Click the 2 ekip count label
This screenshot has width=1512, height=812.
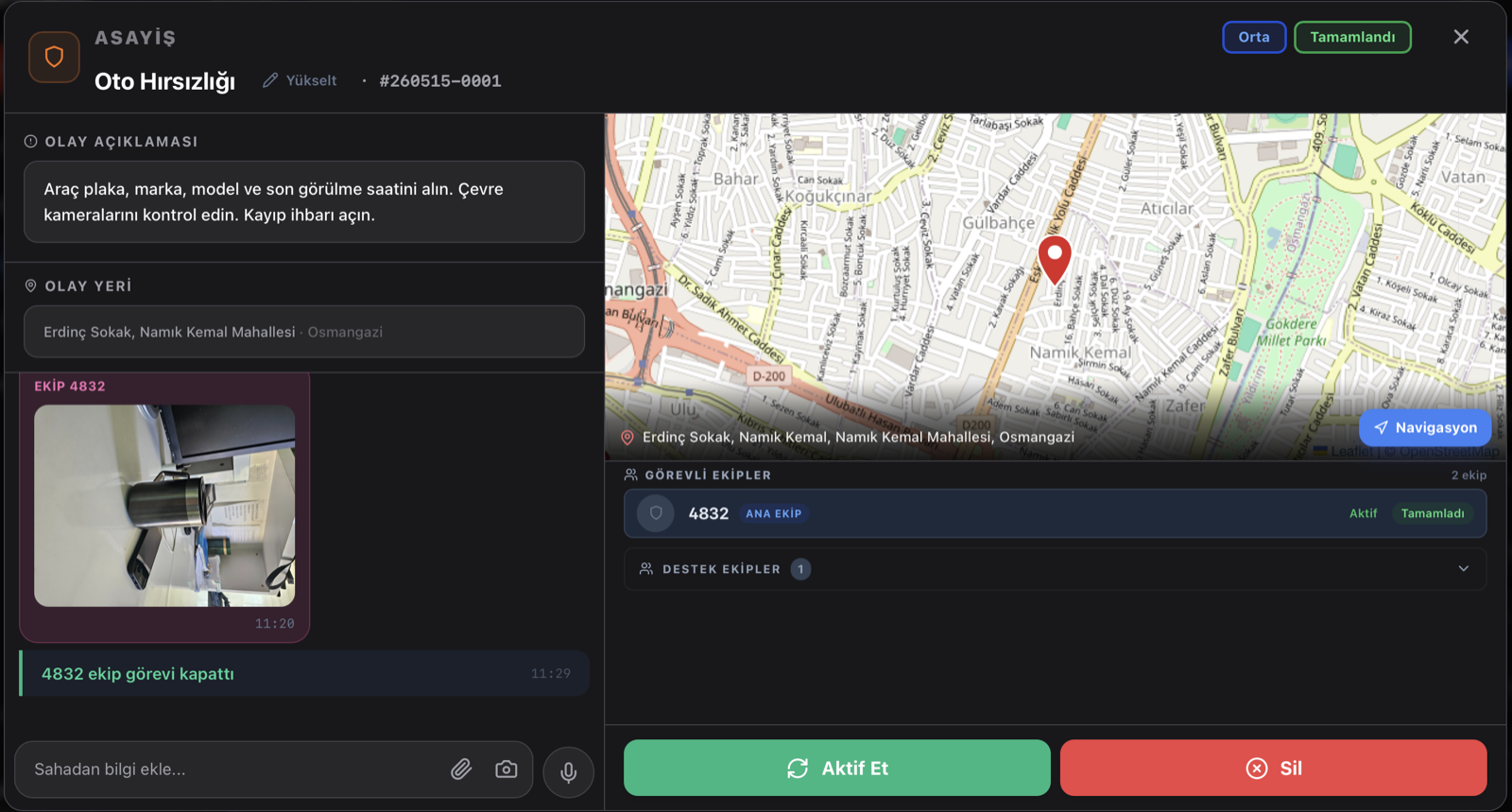[x=1469, y=475]
